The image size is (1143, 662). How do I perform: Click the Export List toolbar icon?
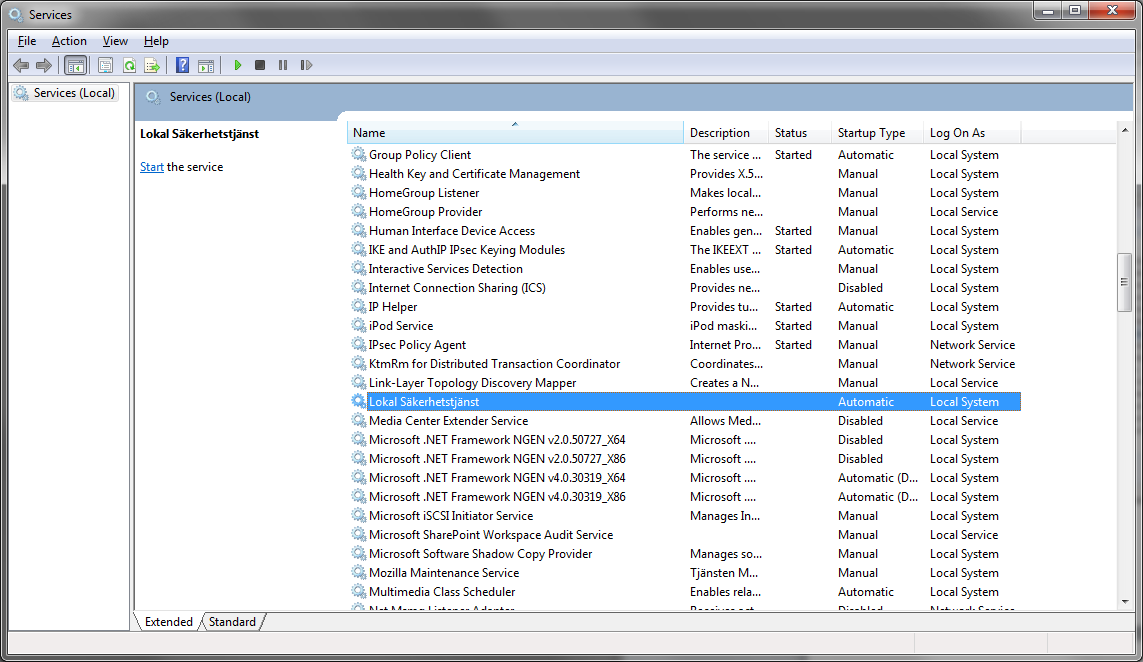(152, 66)
